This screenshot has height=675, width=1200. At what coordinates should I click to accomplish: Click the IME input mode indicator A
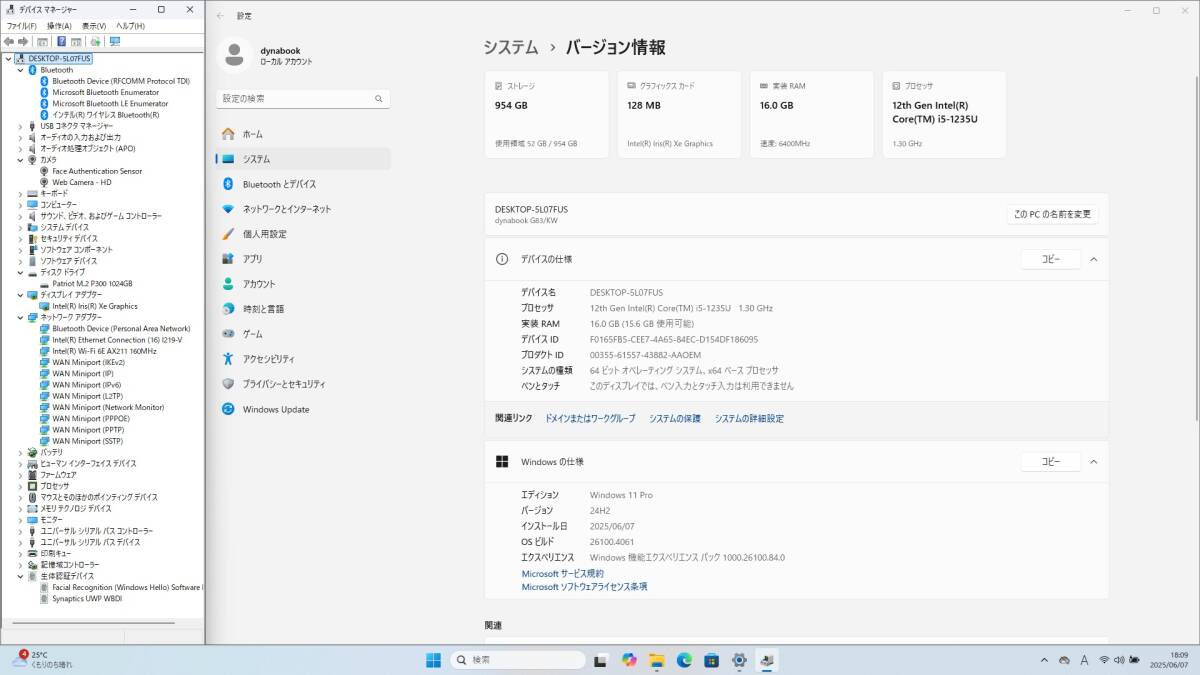[x=1085, y=660]
